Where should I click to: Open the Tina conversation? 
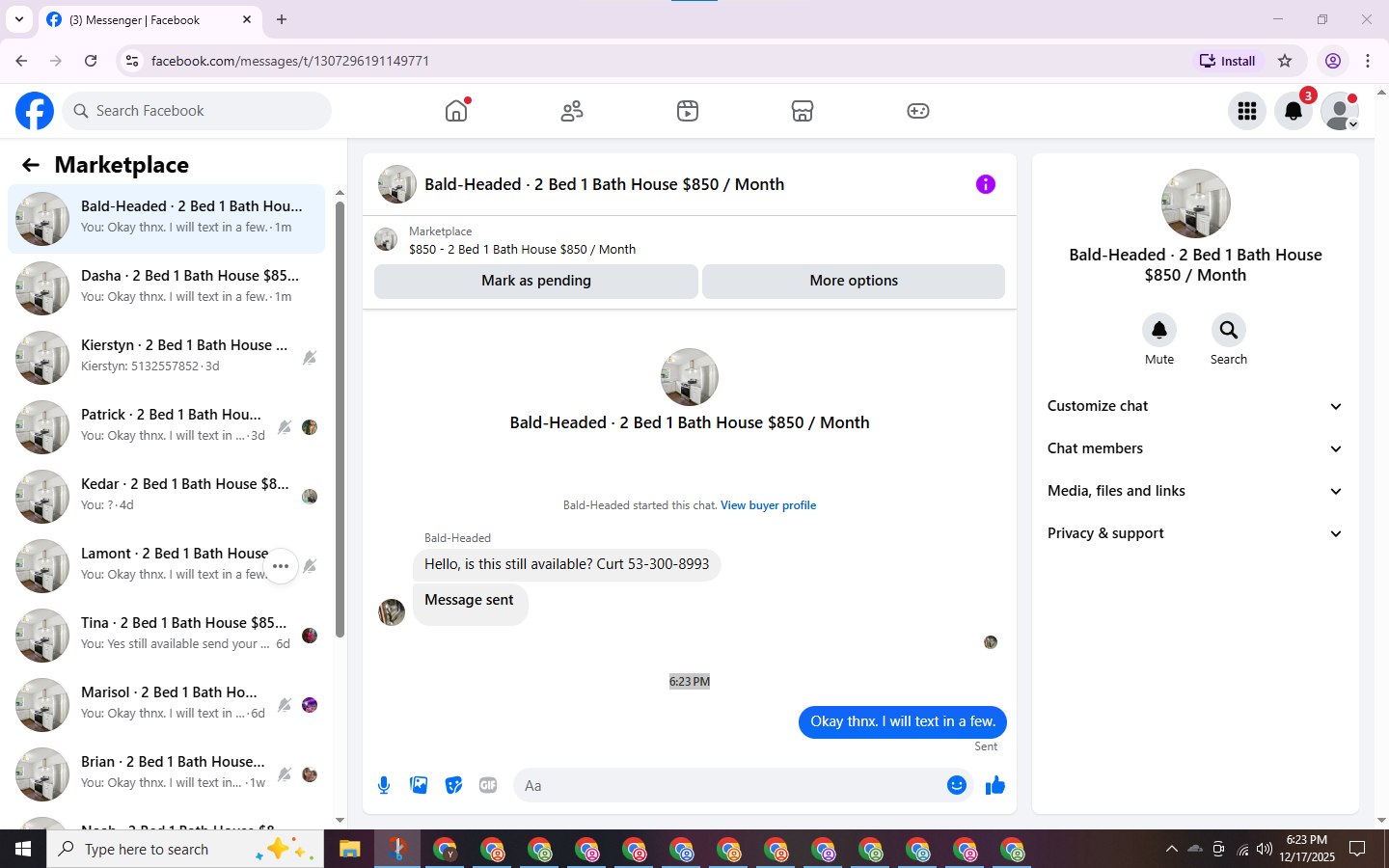(x=166, y=636)
